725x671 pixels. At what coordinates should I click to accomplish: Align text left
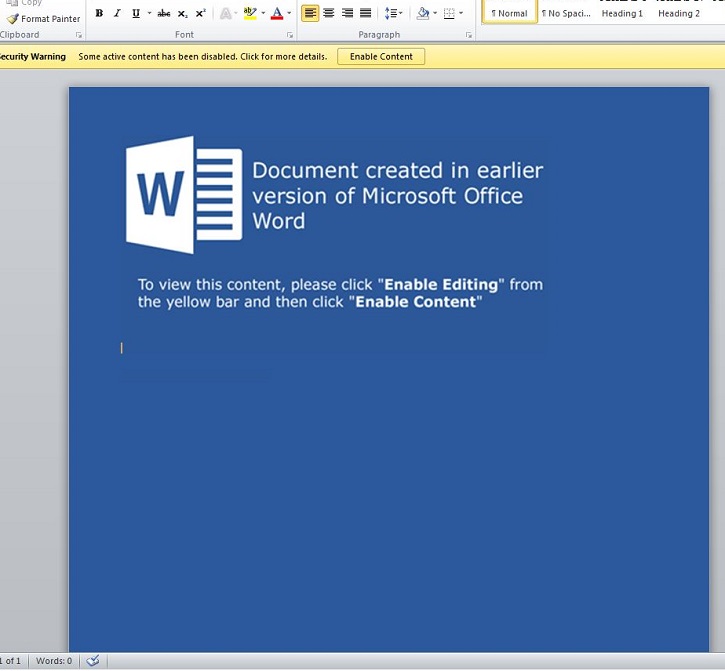click(x=310, y=13)
